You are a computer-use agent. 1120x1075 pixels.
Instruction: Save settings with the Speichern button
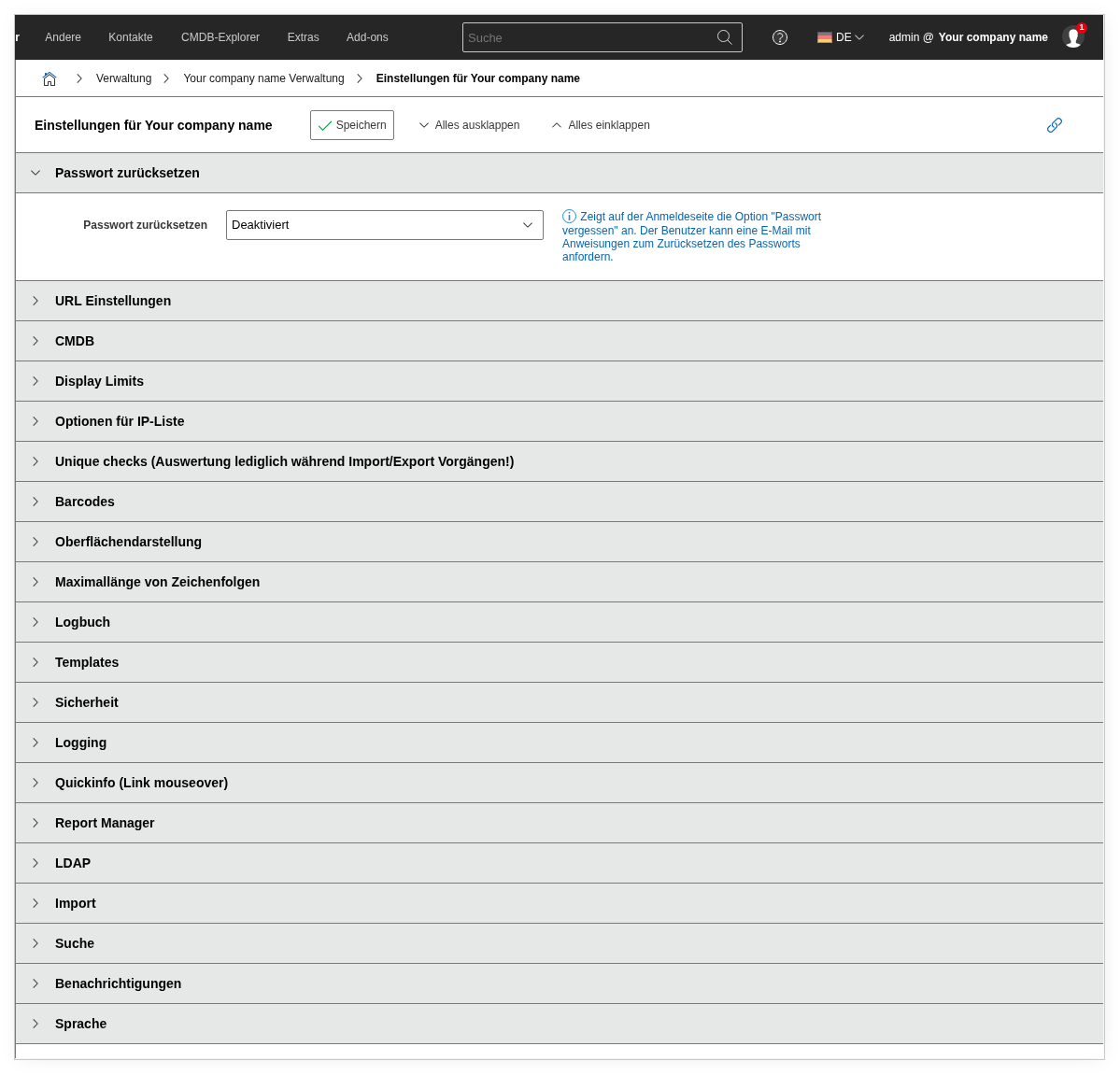coord(352,125)
